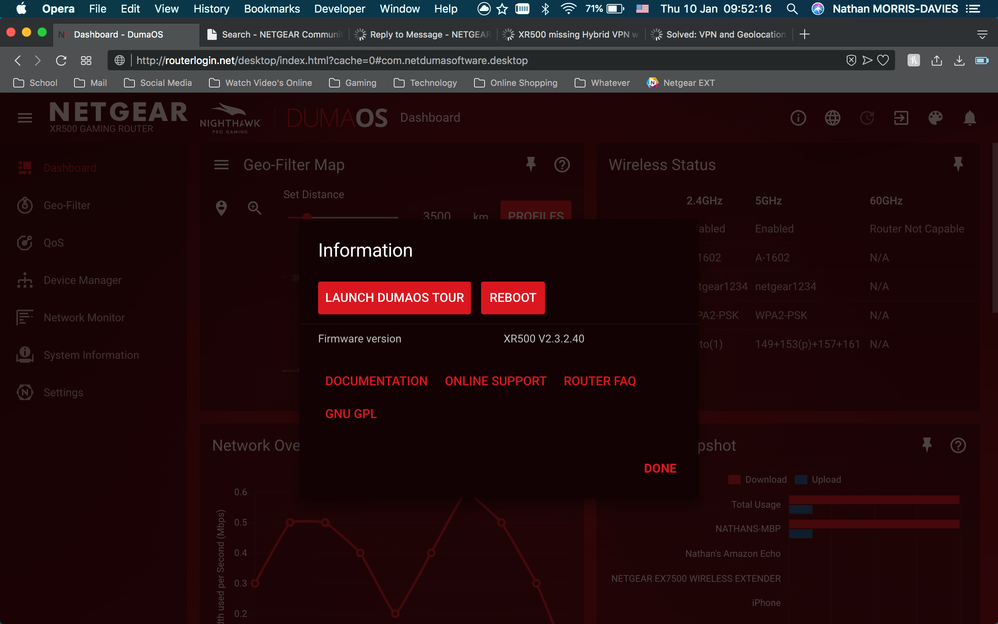Viewport: 998px width, 624px height.
Task: Open the Themes palette icon in the header
Action: point(935,118)
